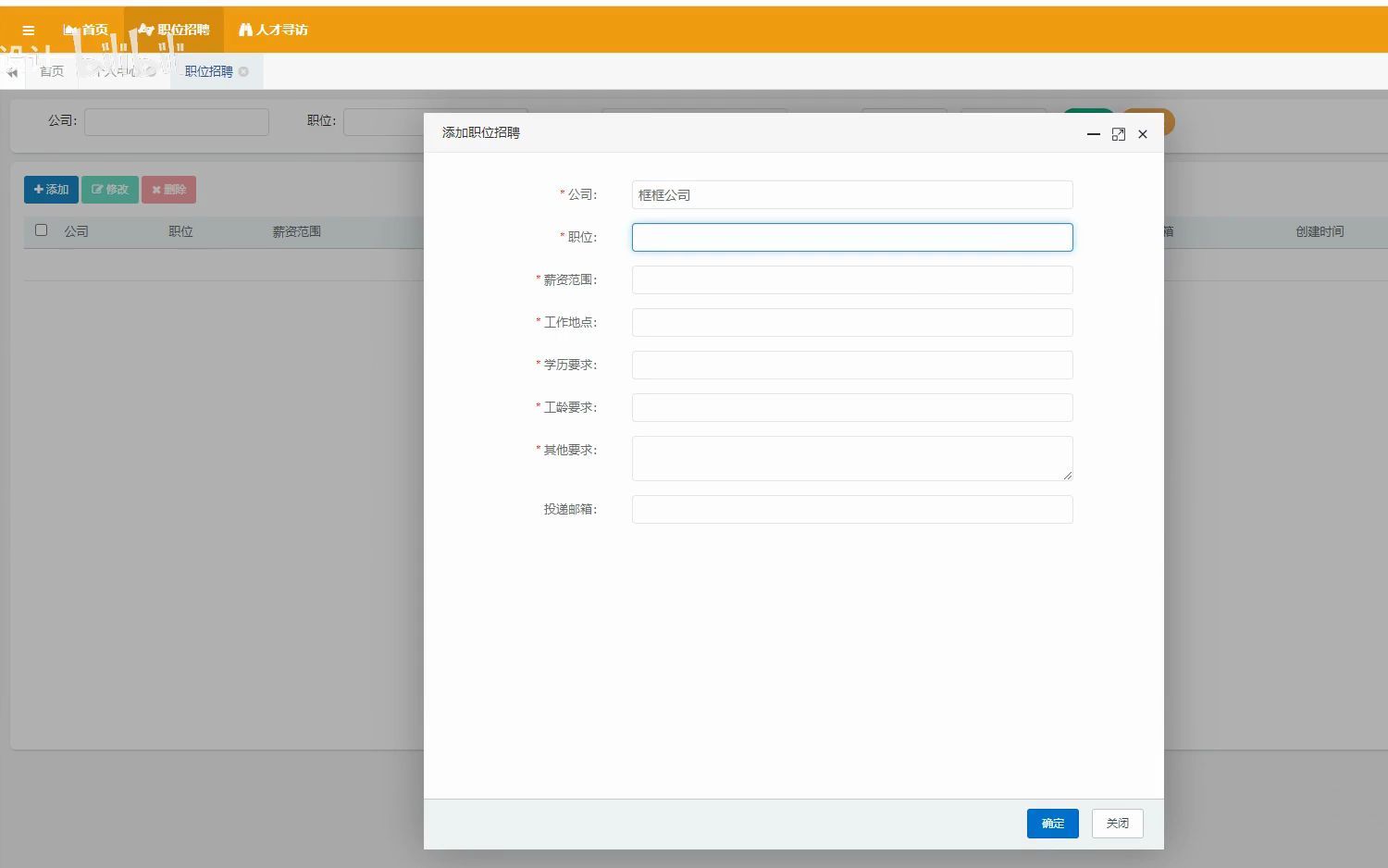This screenshot has height=868, width=1388.
Task: Focus the 投递邮箱 input field
Action: 852,509
